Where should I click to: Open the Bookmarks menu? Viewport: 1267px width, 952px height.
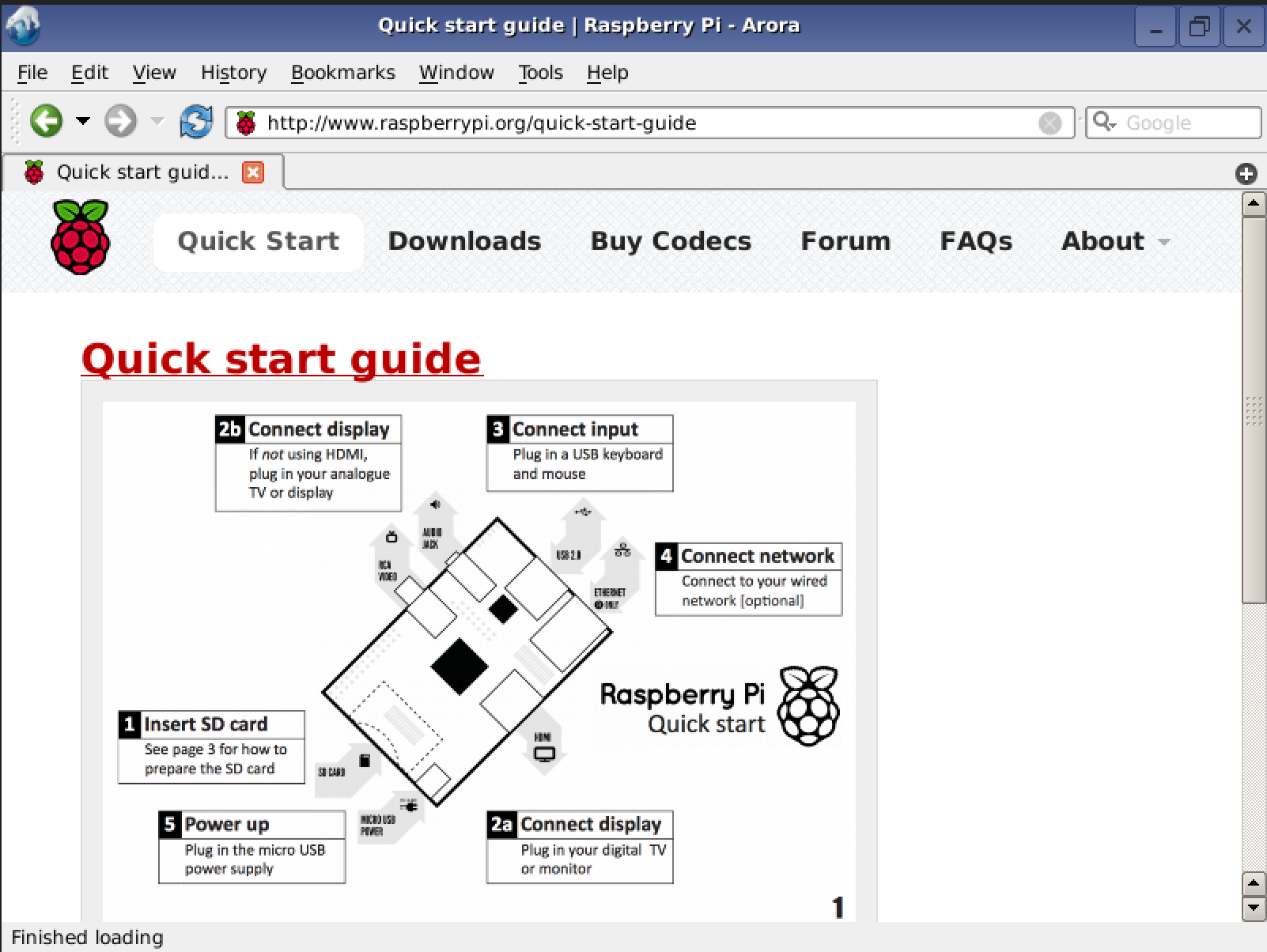tap(342, 72)
